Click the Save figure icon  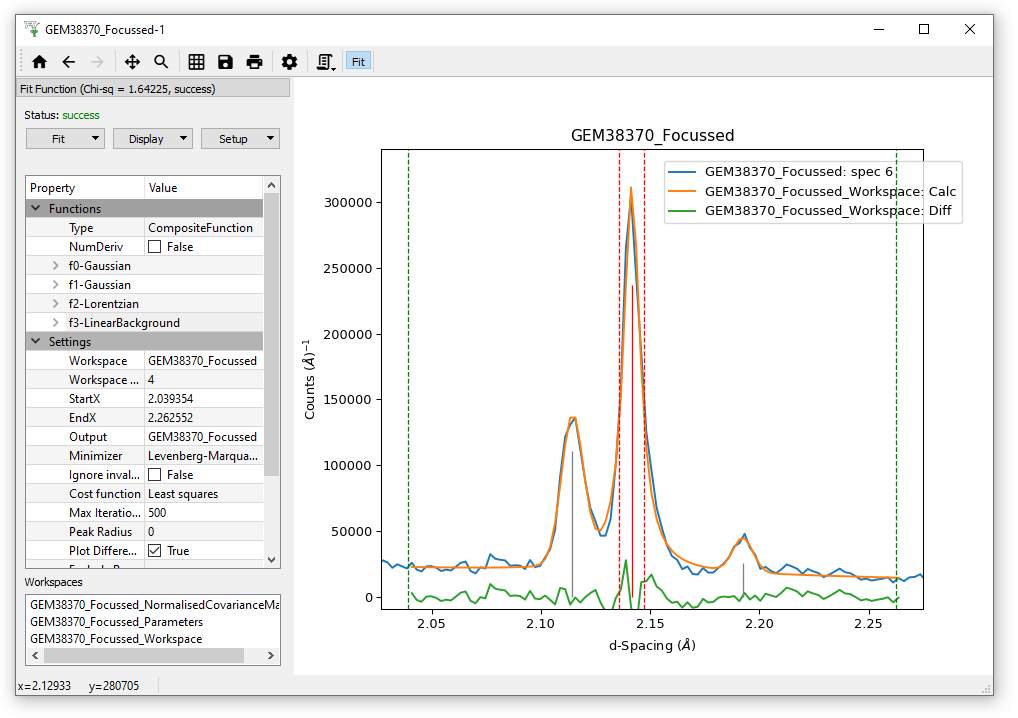coord(225,62)
